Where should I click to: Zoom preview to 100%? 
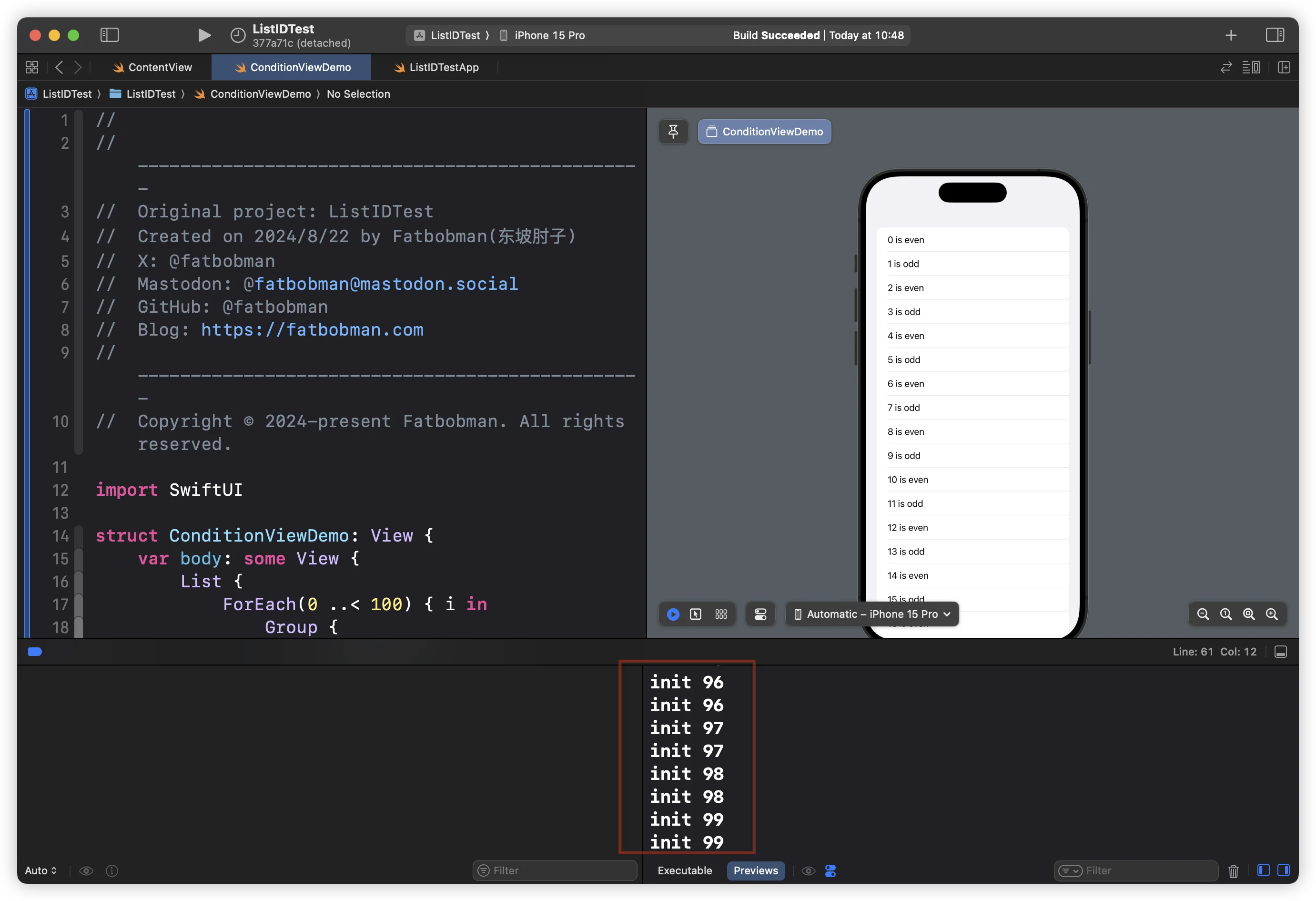1226,614
